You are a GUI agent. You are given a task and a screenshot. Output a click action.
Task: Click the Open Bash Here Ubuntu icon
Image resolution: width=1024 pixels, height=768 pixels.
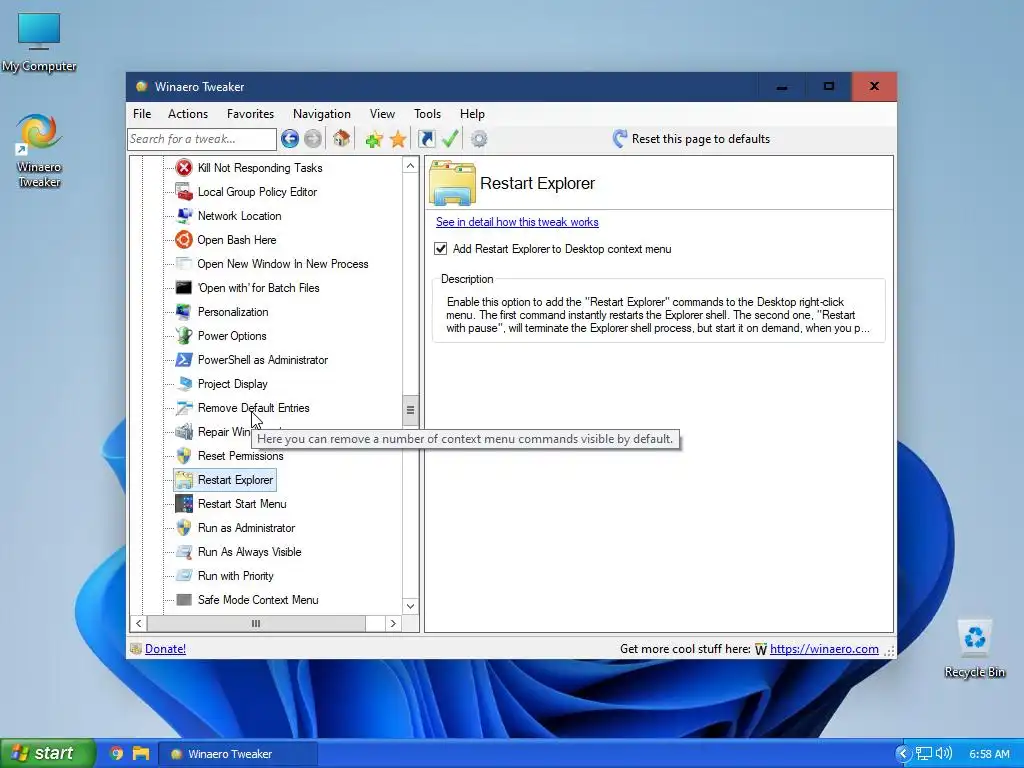coord(184,240)
